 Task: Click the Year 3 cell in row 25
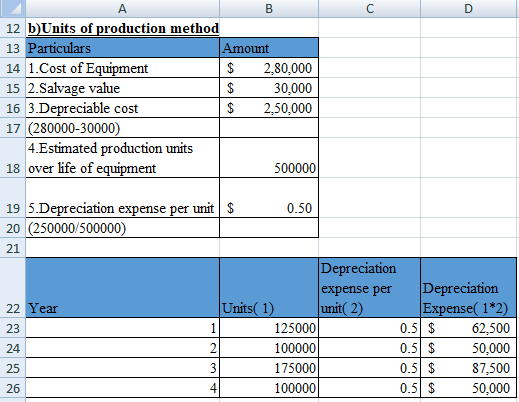[123, 368]
